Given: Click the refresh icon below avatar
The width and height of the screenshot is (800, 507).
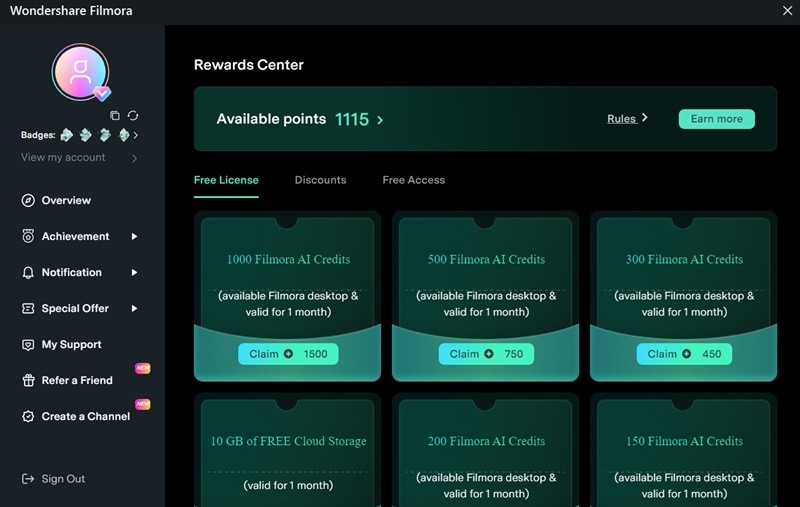Looking at the screenshot, I should [133, 115].
